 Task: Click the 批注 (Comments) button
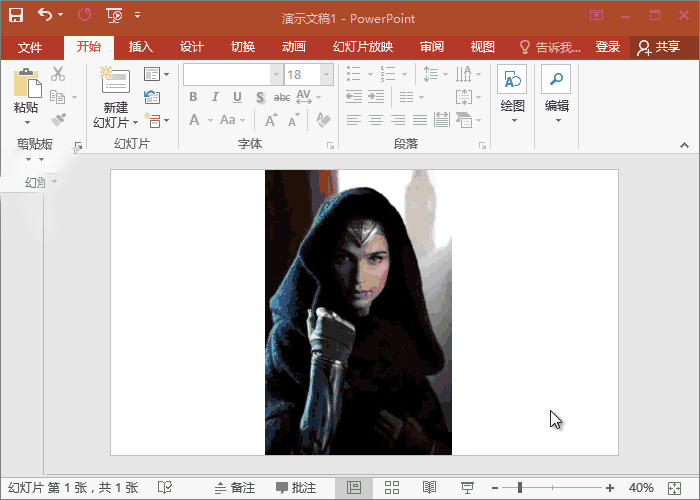coord(296,488)
